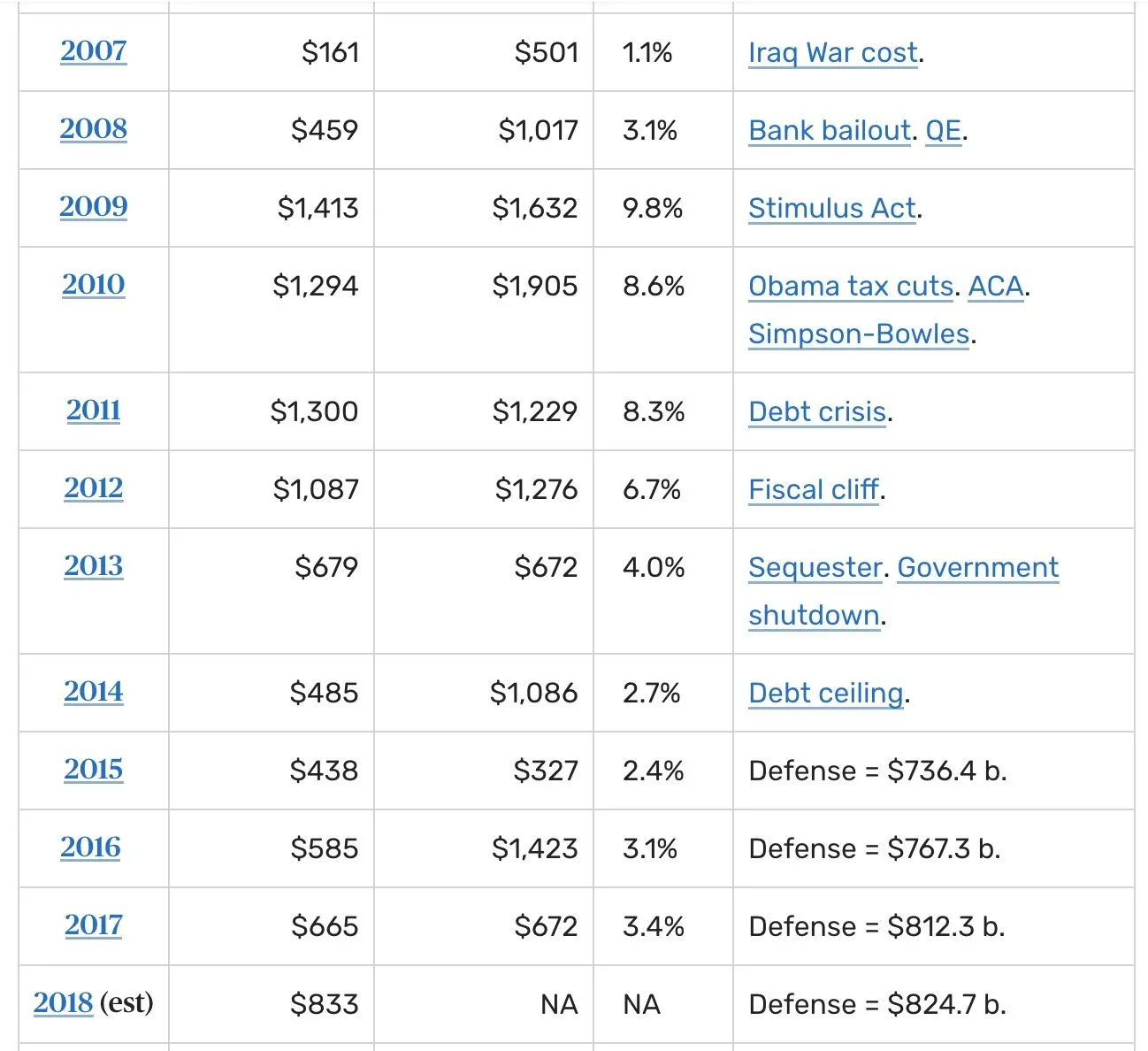
Task: Open the 2007 year link
Action: tap(93, 51)
